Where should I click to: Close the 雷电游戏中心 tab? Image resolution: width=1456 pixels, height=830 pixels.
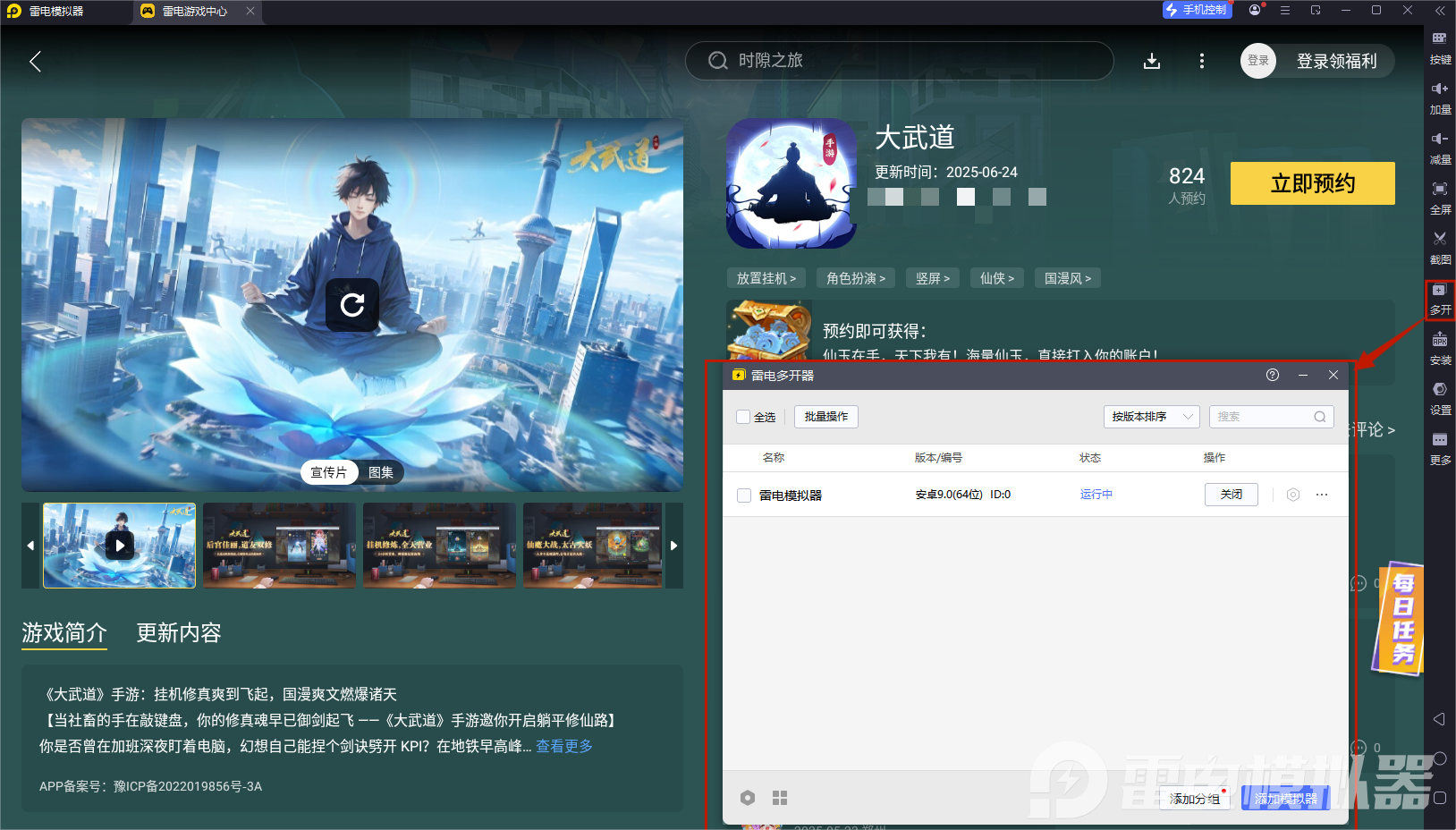250,11
